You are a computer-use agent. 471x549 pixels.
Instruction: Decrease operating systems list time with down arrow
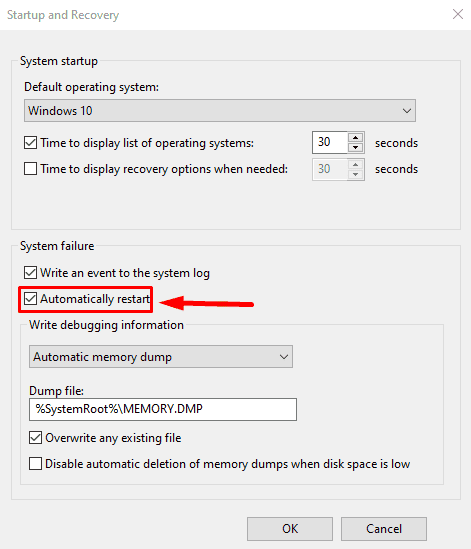click(355, 147)
